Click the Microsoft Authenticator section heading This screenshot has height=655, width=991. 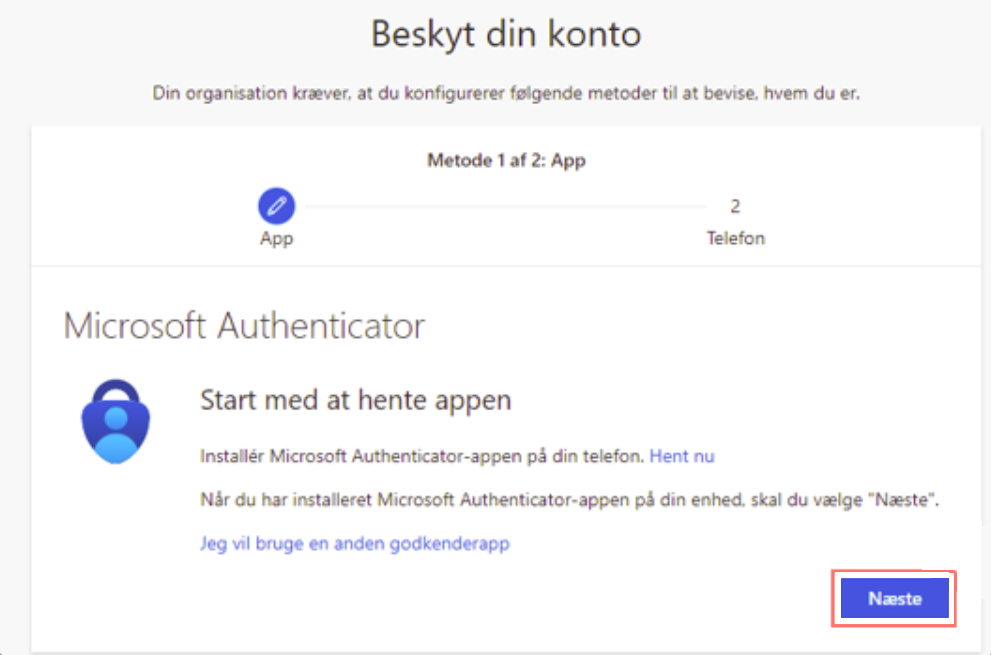pyautogui.click(x=244, y=326)
